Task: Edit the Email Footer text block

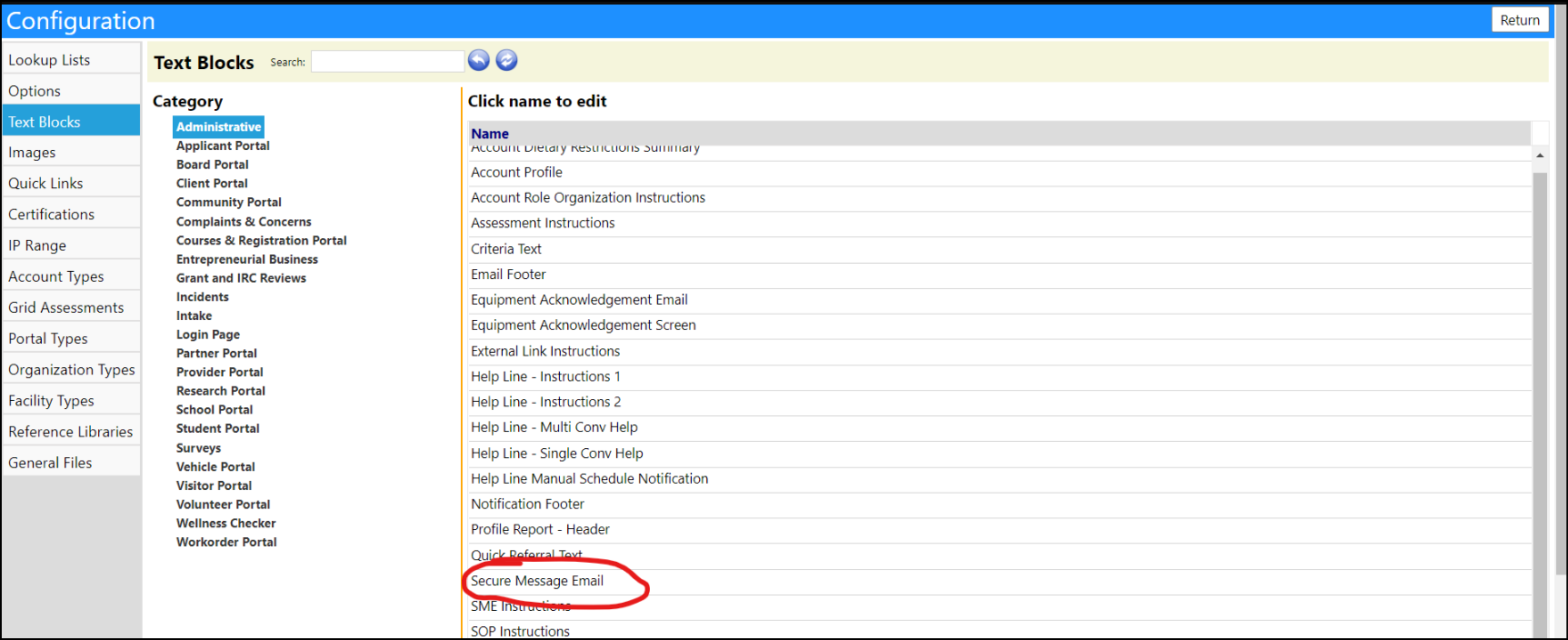Action: click(x=508, y=275)
